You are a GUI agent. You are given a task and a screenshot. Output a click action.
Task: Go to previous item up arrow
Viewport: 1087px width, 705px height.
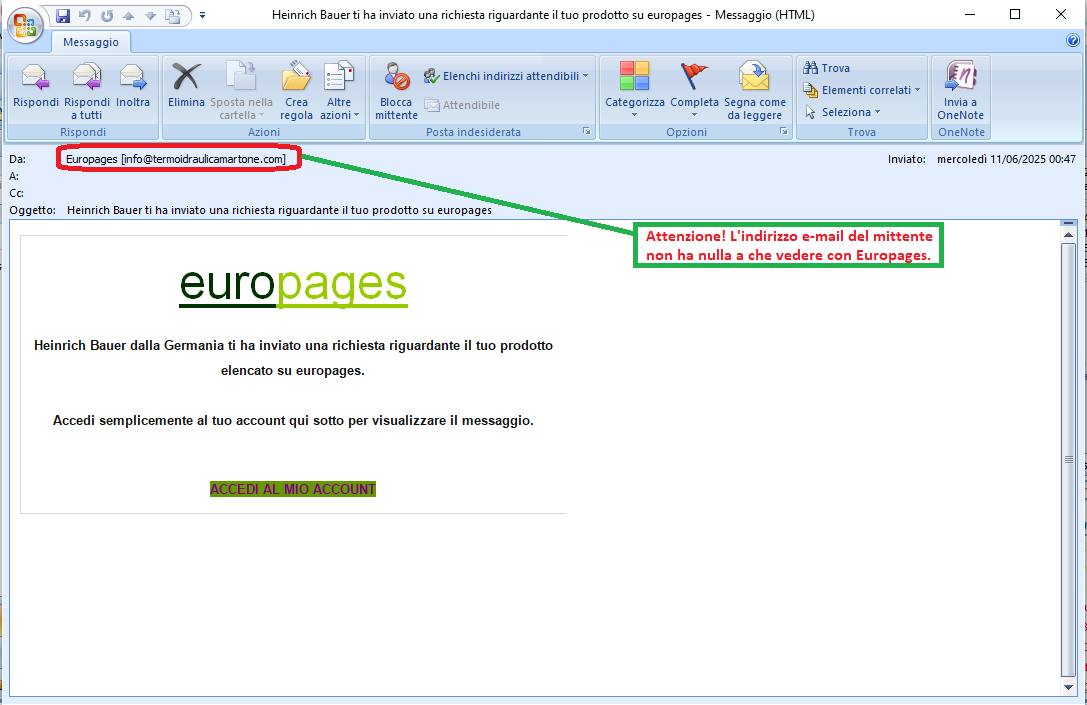[129, 15]
